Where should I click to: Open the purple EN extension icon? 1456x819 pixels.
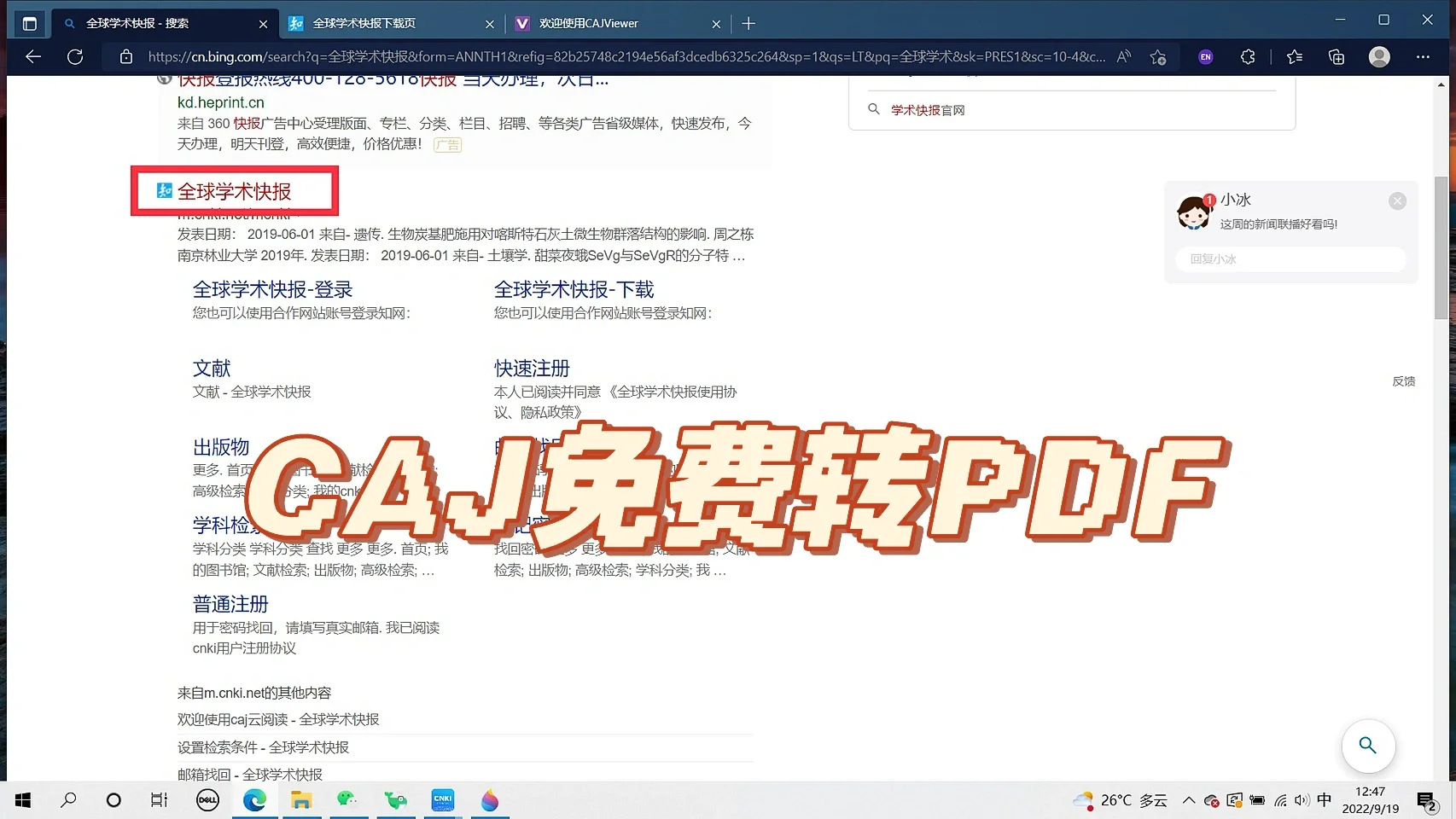click(1206, 57)
